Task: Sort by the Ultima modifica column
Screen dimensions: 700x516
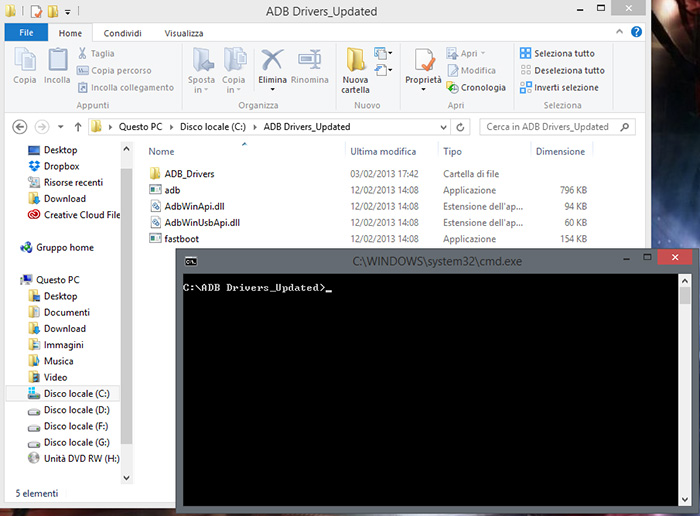Action: click(383, 152)
